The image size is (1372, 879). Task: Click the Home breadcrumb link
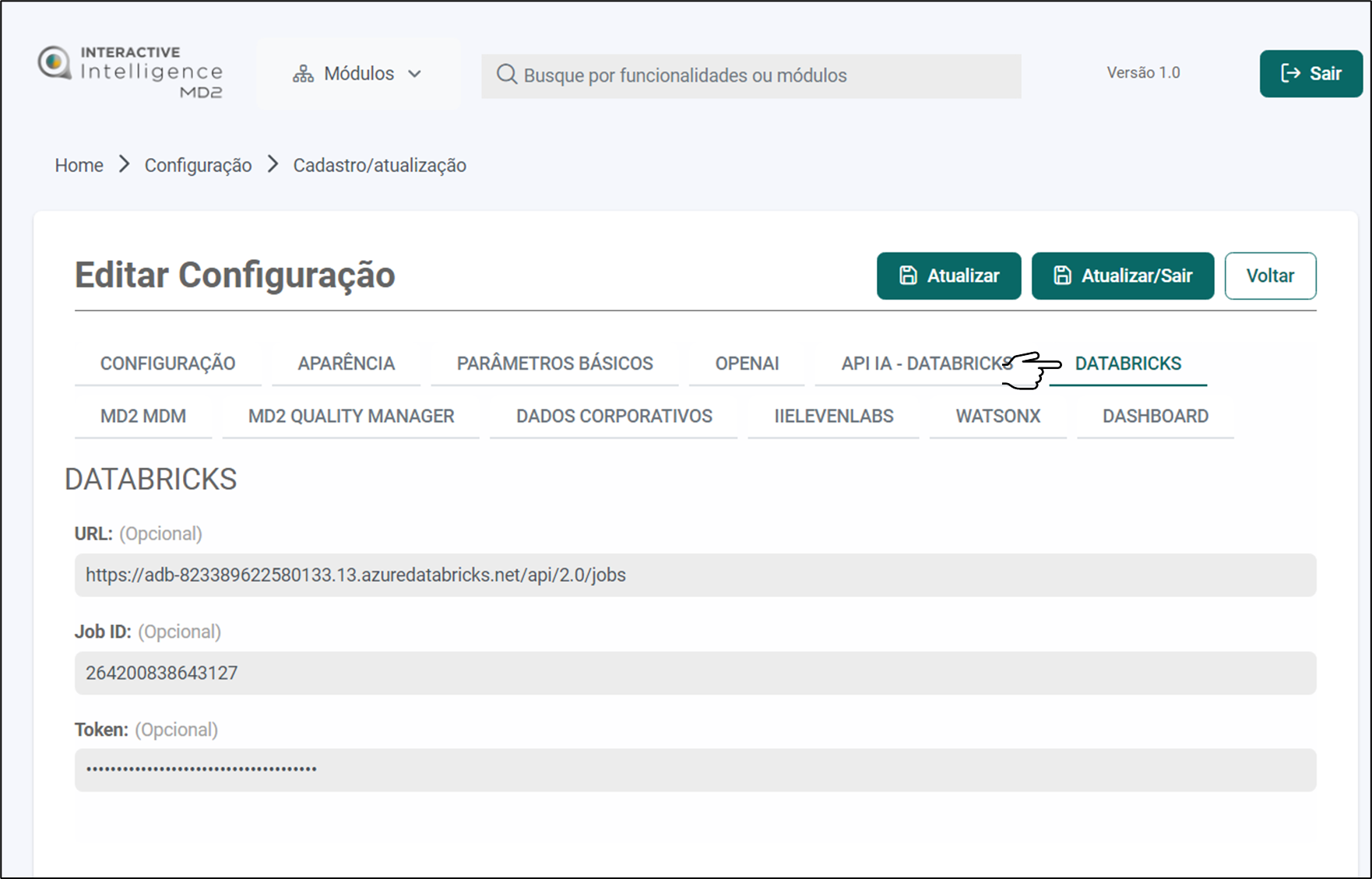tap(79, 165)
